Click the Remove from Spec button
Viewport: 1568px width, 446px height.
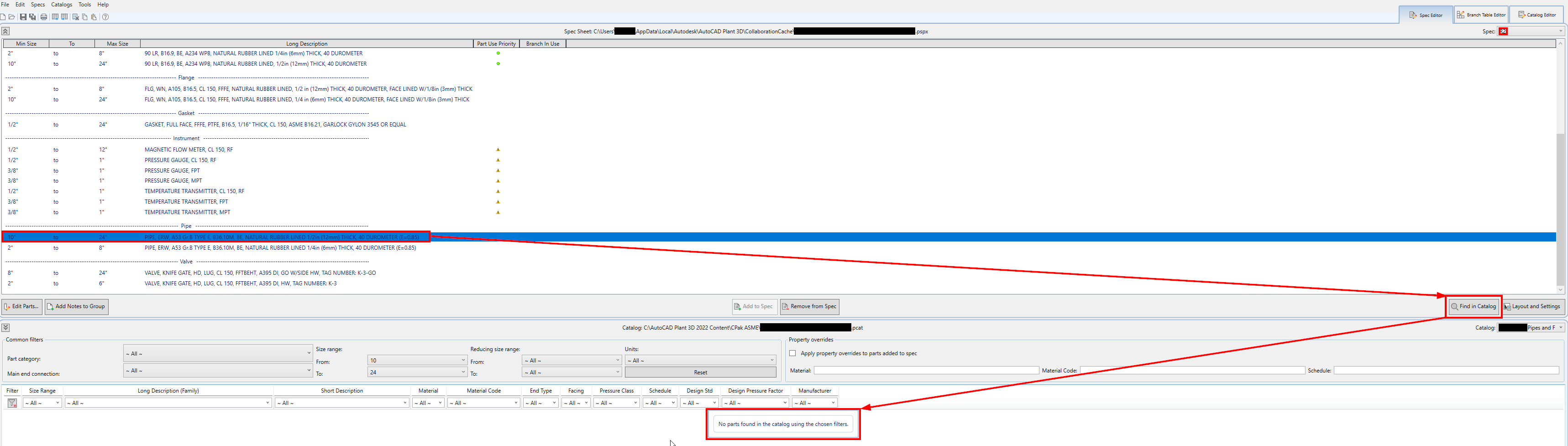pos(810,307)
